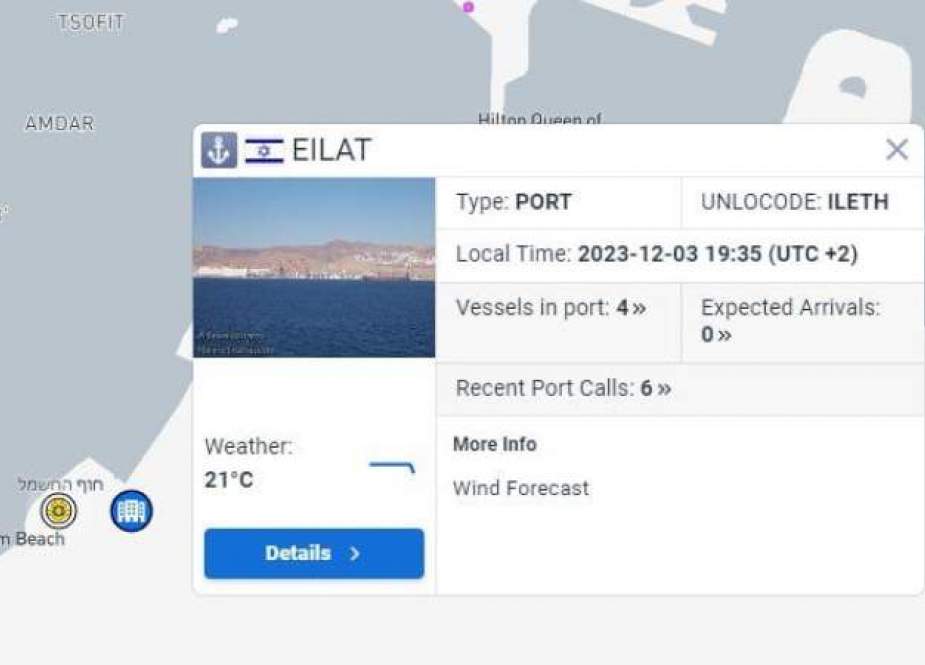
Task: Click the pink dot marker on map
Action: (468, 7)
